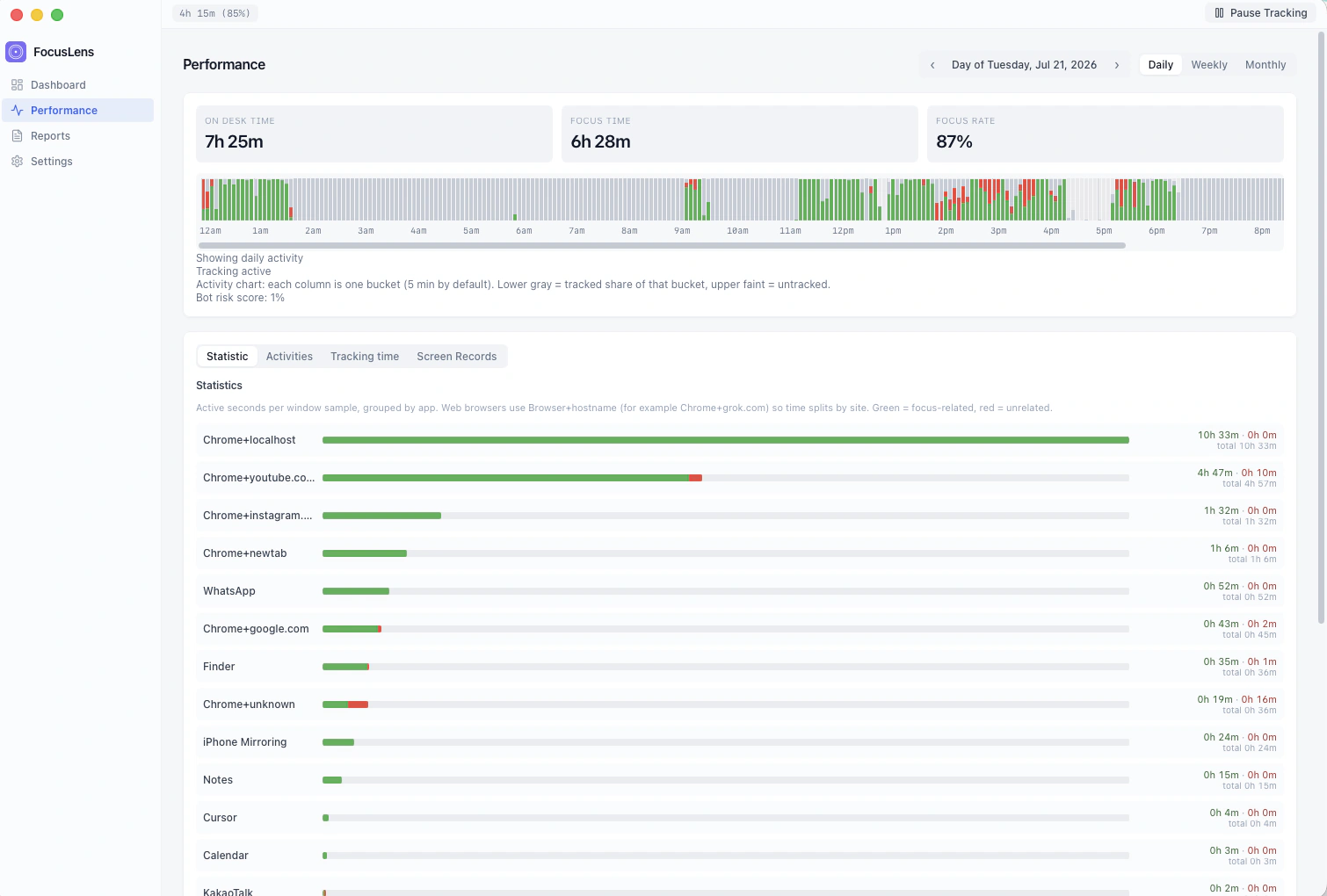This screenshot has width=1327, height=896.
Task: Open the Reports page
Action: 77,136
